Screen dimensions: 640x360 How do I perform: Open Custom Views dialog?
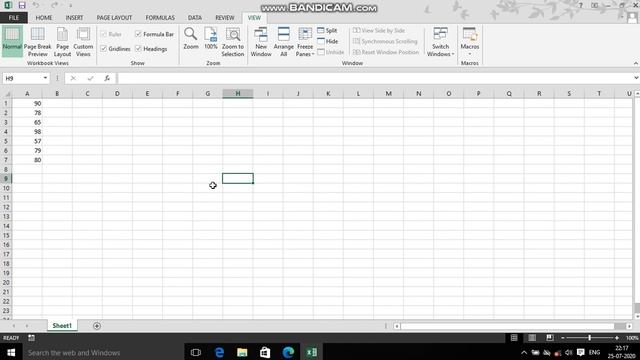83,42
